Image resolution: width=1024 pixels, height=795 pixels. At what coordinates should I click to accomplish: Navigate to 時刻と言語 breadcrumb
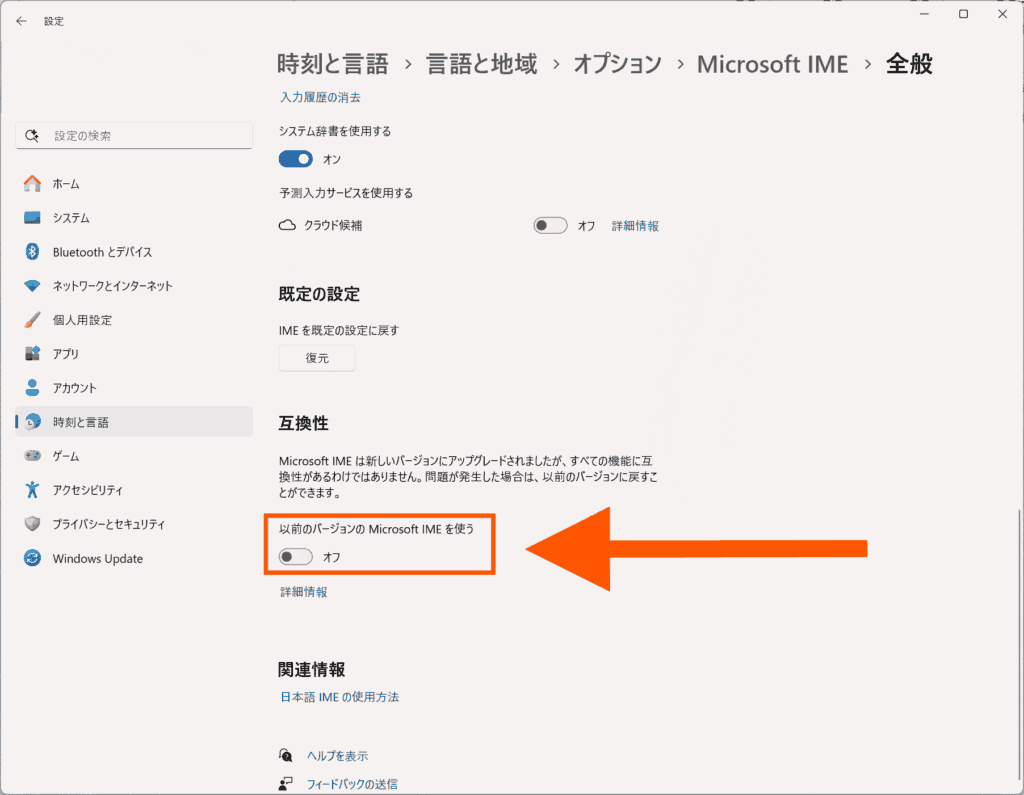[333, 64]
